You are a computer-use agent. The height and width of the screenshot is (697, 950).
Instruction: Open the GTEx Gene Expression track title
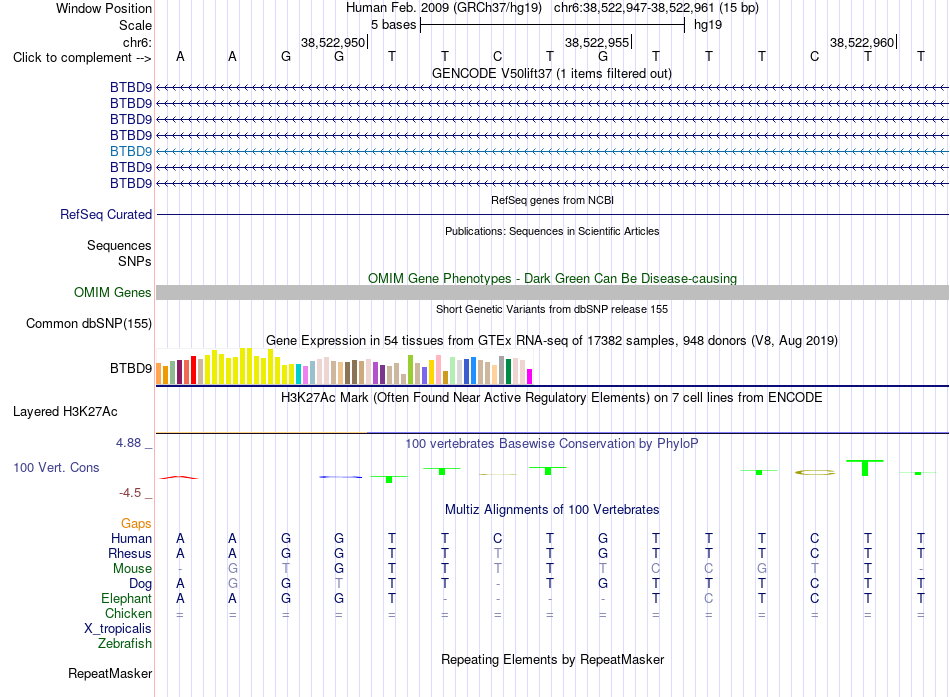[x=551, y=341]
